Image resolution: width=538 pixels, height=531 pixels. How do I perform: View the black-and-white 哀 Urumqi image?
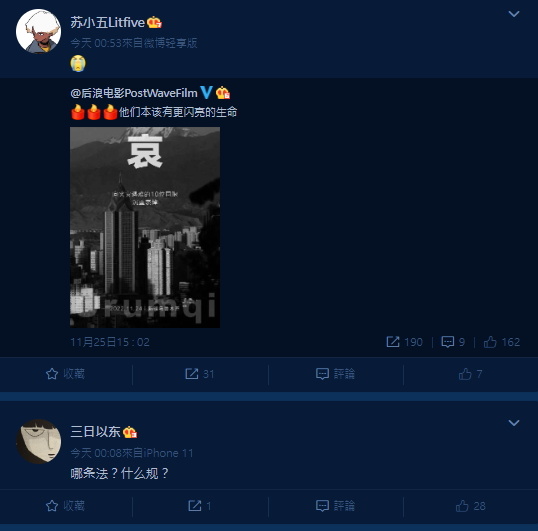(145, 227)
